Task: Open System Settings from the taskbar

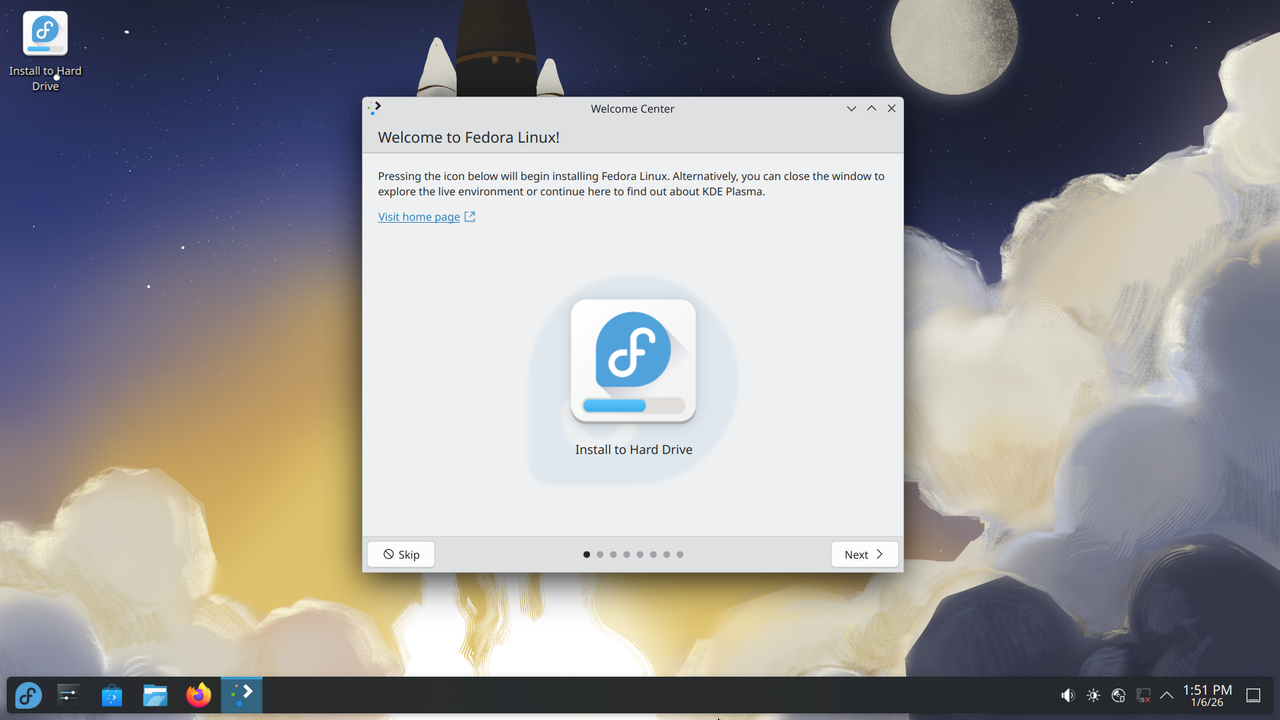Action: [x=68, y=695]
